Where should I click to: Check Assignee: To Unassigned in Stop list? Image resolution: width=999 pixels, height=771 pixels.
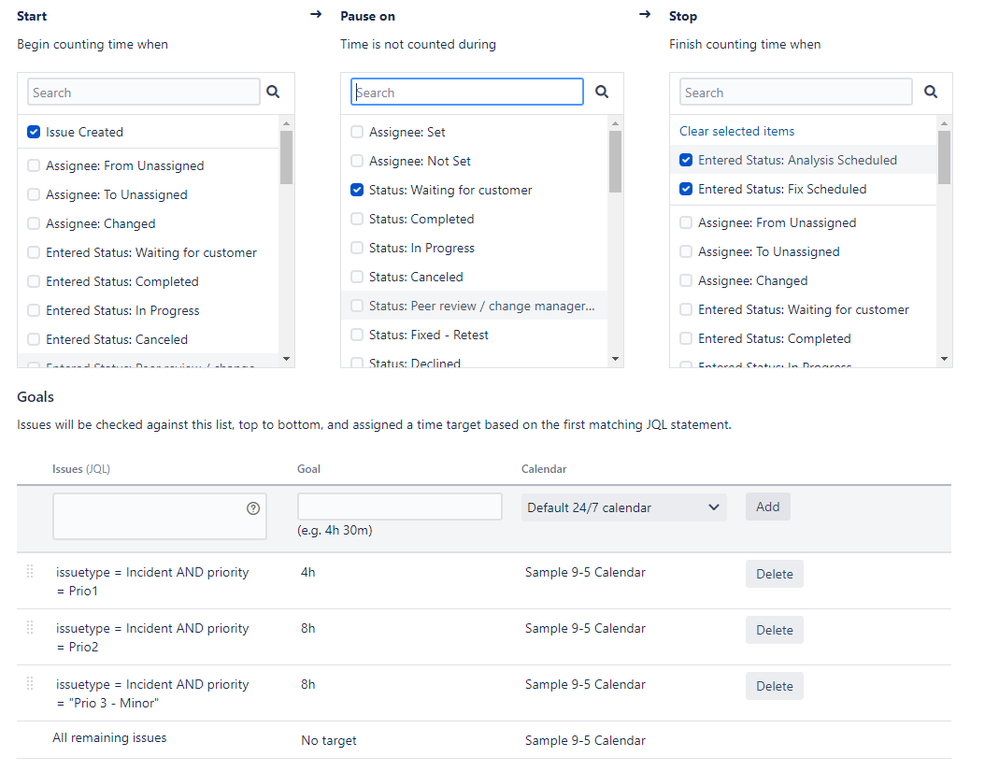[686, 252]
